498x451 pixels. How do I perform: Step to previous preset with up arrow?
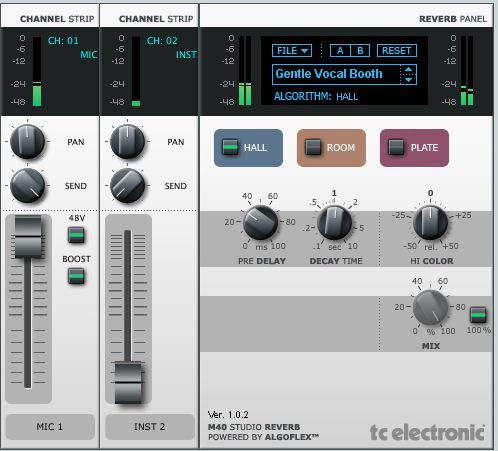pyautogui.click(x=408, y=69)
